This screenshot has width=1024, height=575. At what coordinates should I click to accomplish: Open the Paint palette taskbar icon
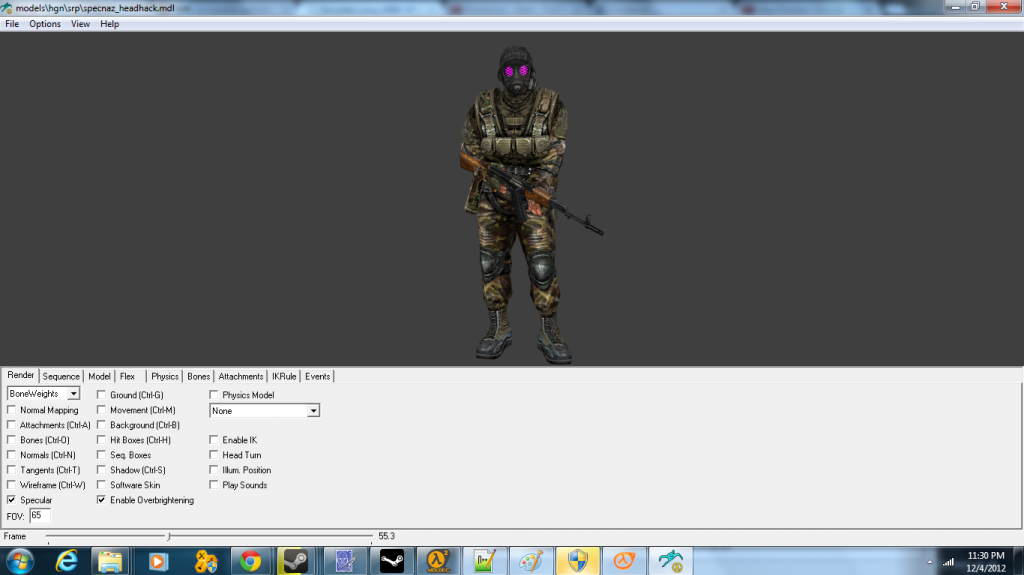click(531, 561)
